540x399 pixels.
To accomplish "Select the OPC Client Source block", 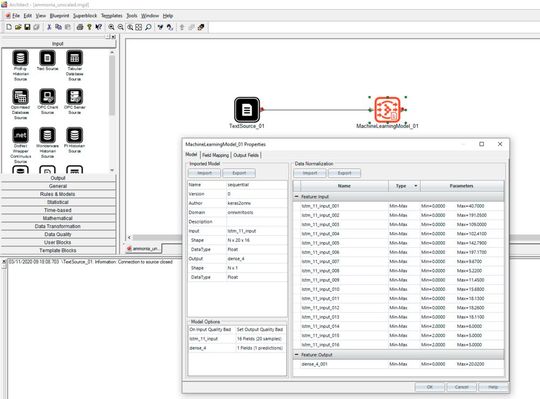I will (48, 97).
